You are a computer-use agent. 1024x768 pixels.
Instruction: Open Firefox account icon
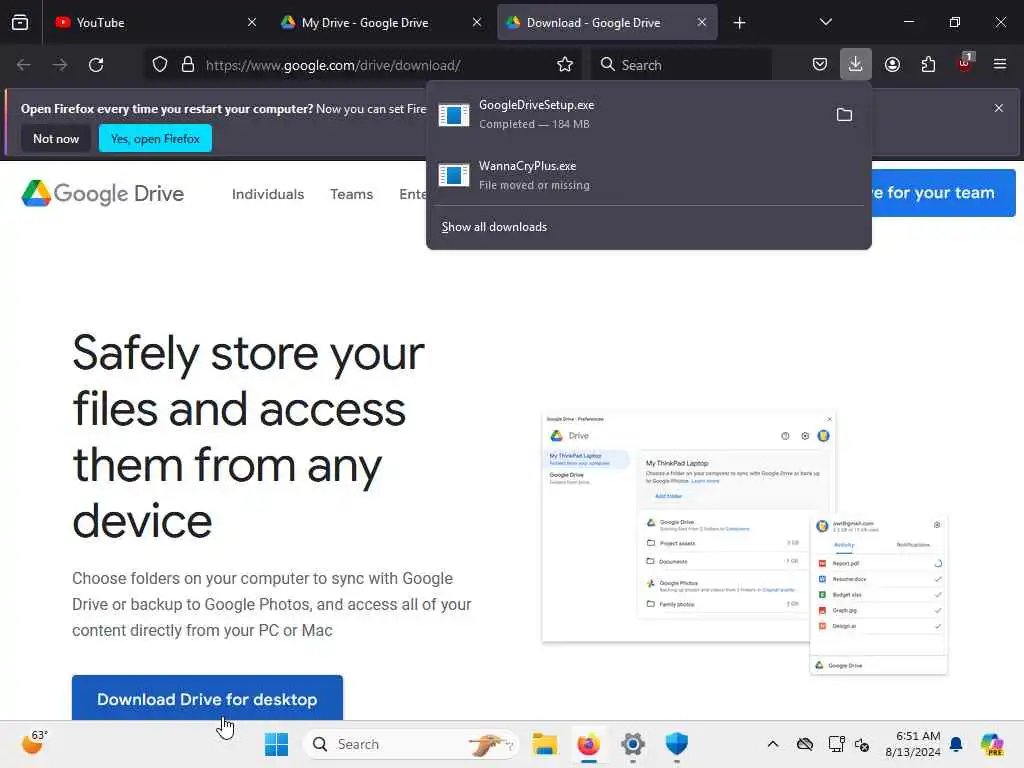tap(892, 65)
